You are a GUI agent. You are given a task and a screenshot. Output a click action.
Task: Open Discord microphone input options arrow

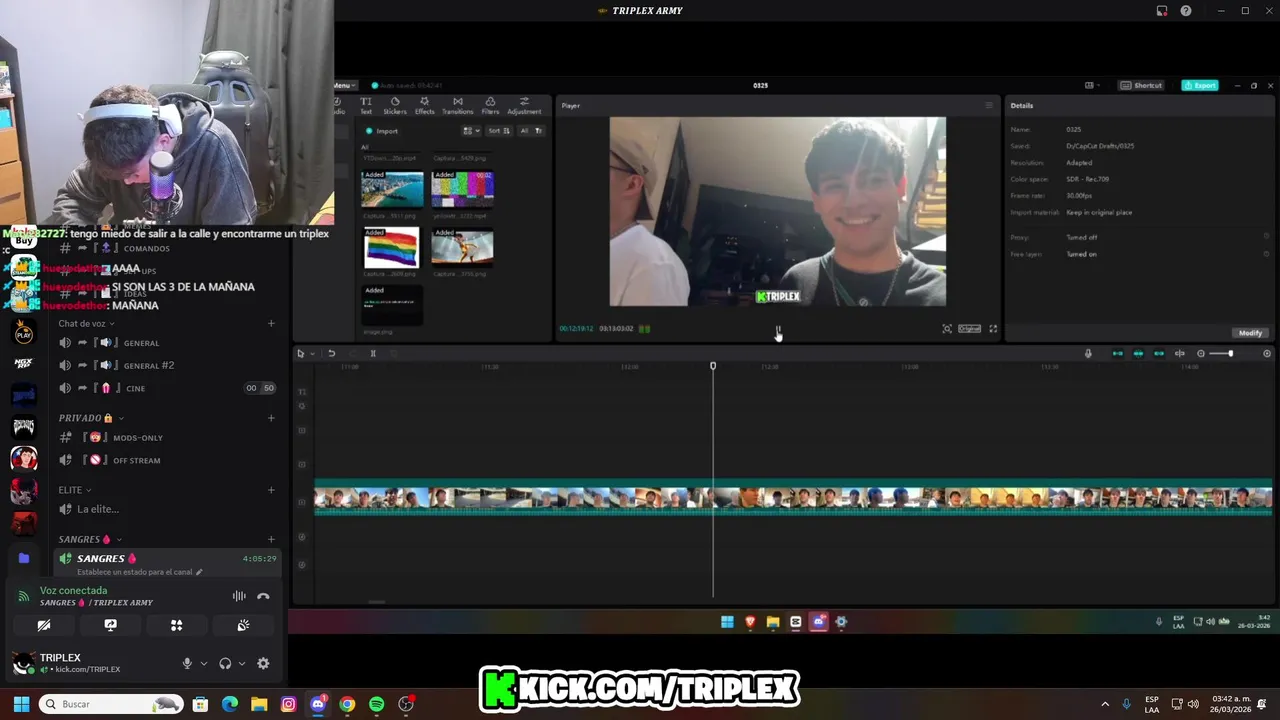coord(204,663)
